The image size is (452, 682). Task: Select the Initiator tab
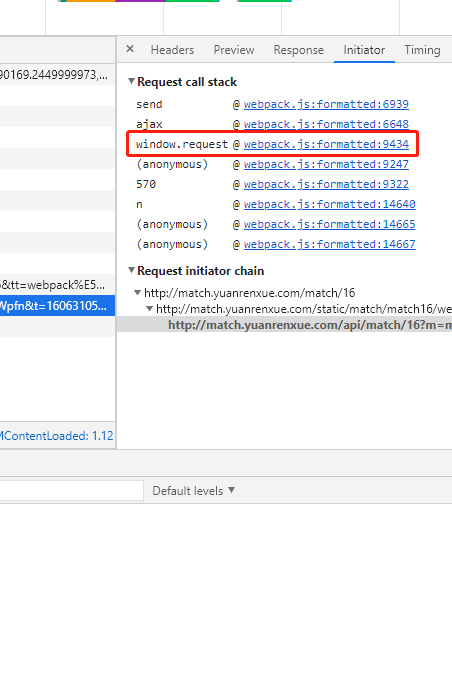(x=364, y=50)
